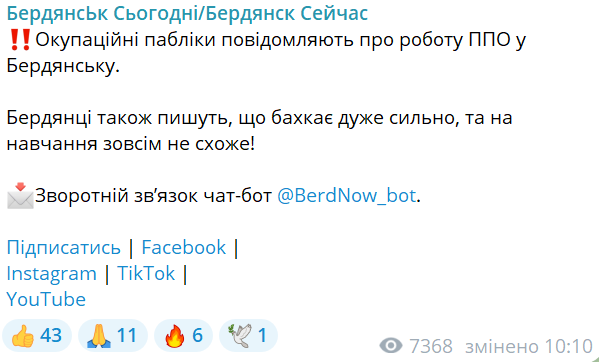Click the 7368 views counter

[431, 346]
